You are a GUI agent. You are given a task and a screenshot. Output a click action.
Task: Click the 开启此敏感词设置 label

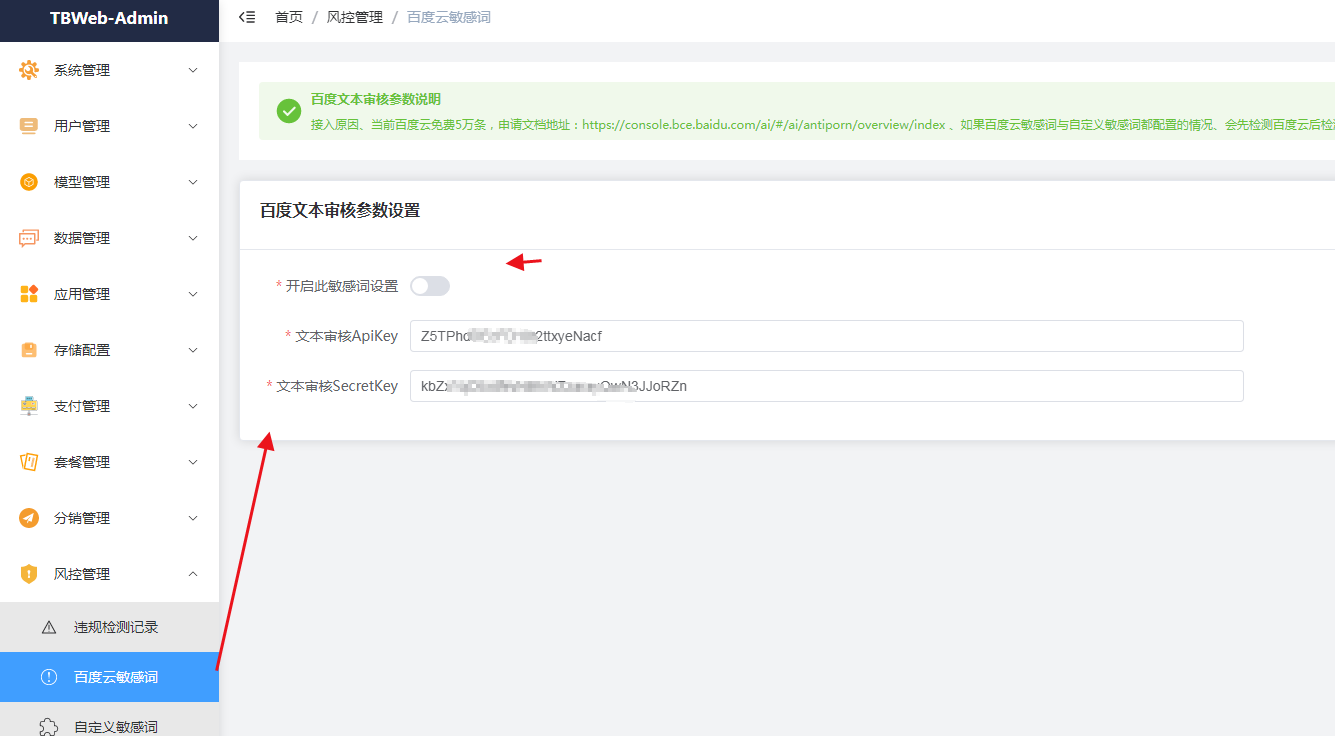(342, 286)
